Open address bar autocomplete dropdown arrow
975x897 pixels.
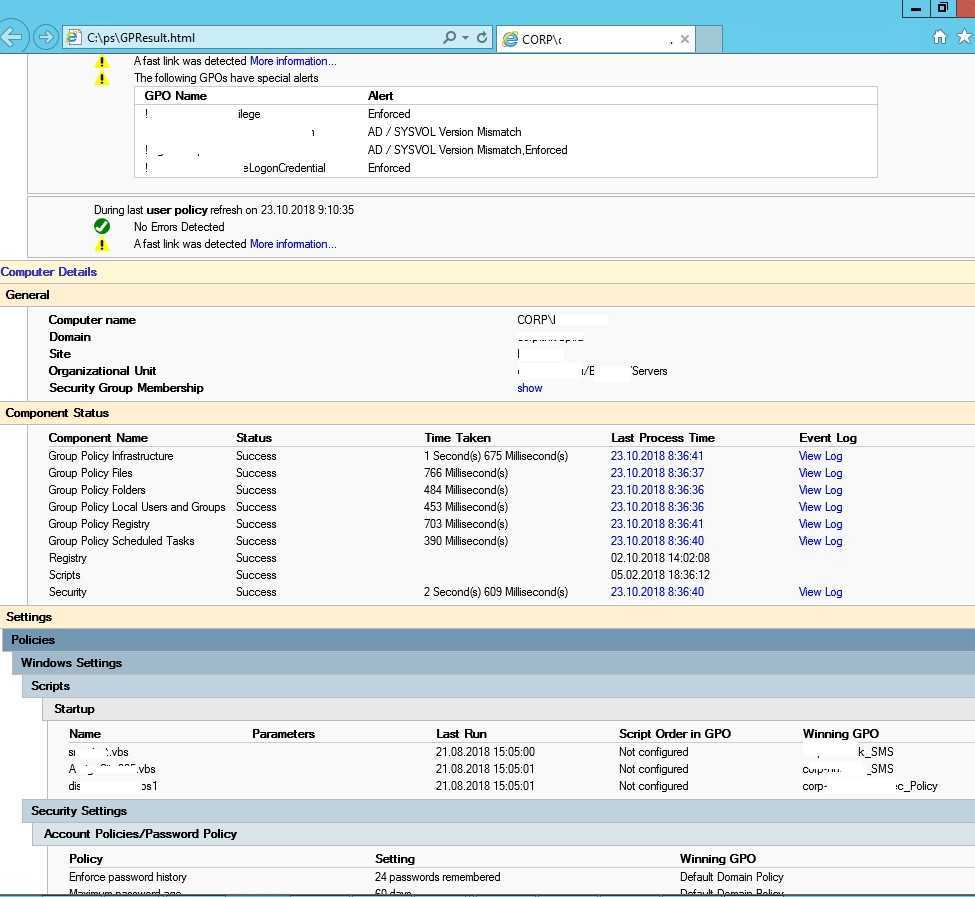[465, 38]
